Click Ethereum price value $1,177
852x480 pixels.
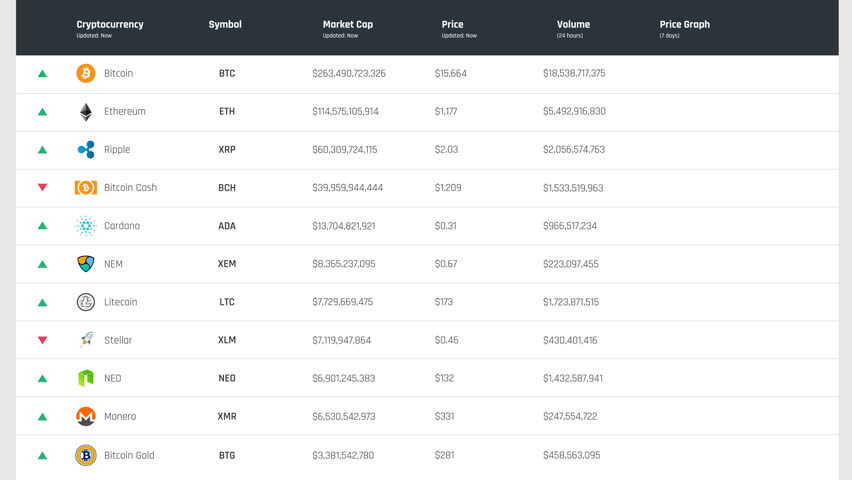(x=446, y=111)
